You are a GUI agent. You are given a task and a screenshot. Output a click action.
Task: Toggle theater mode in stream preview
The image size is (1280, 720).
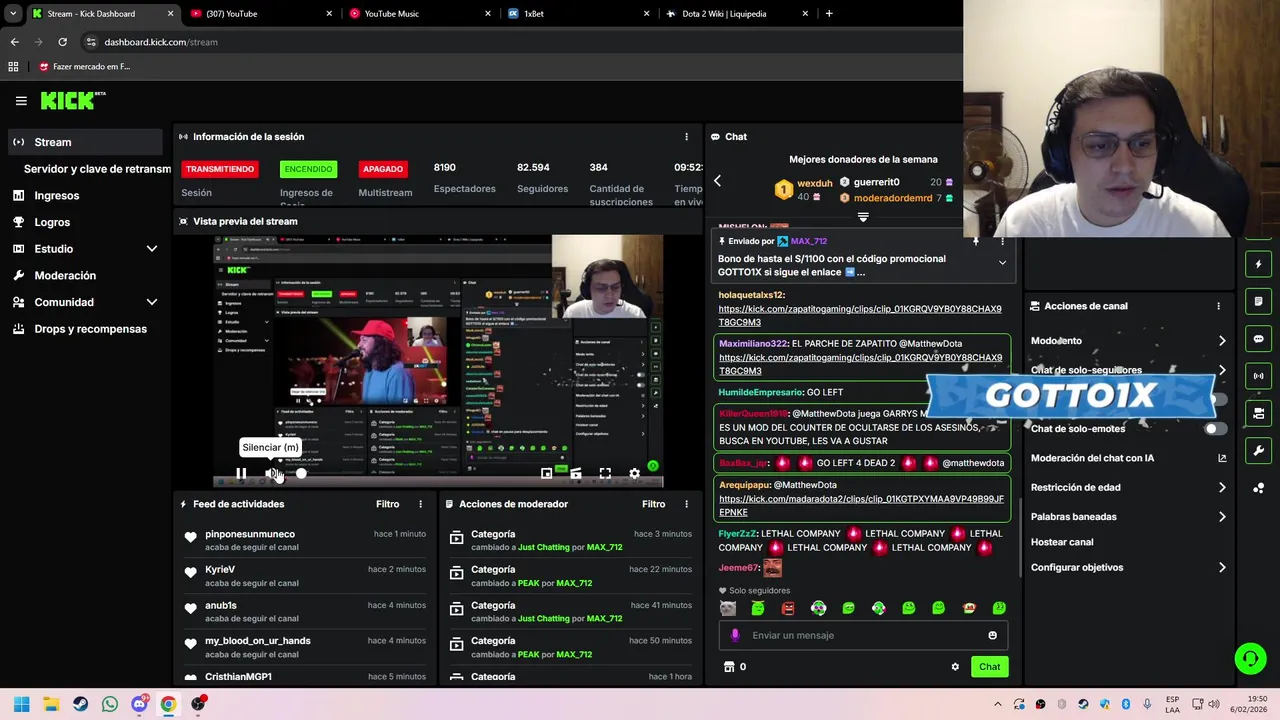click(575, 473)
